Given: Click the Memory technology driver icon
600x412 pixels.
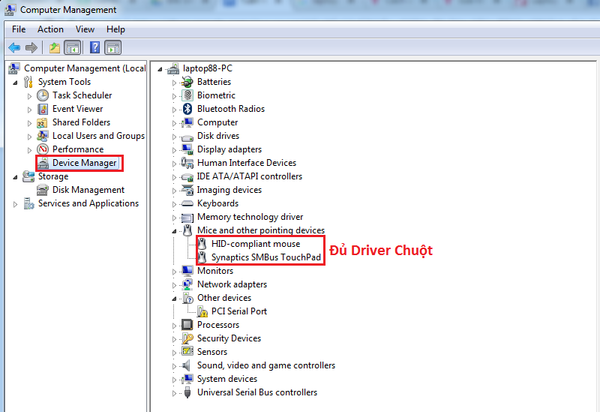Looking at the screenshot, I should 187,217.
